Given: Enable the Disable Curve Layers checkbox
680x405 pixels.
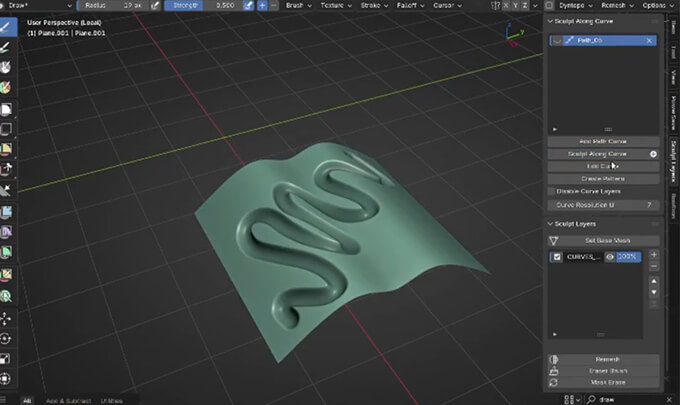Looking at the screenshot, I should click(x=551, y=190).
